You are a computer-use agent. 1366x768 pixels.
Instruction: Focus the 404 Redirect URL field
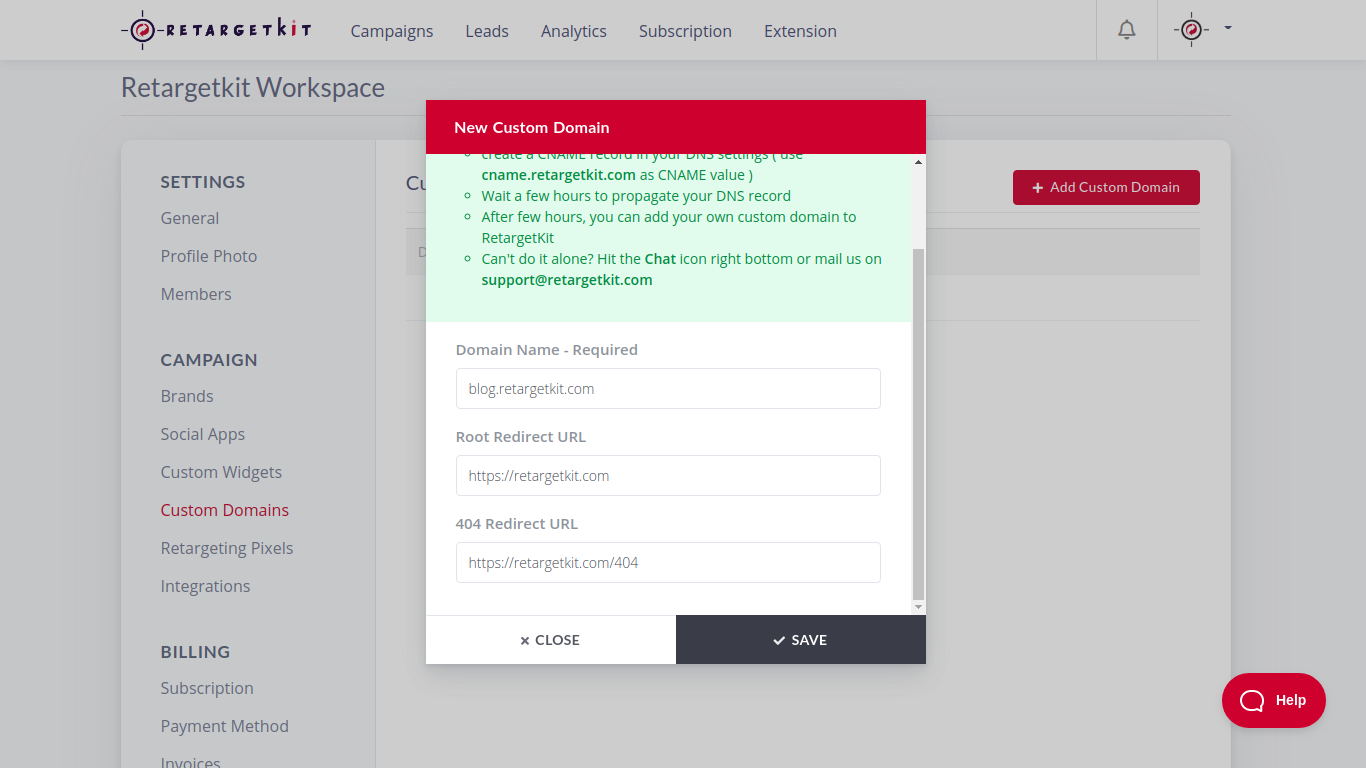click(668, 562)
